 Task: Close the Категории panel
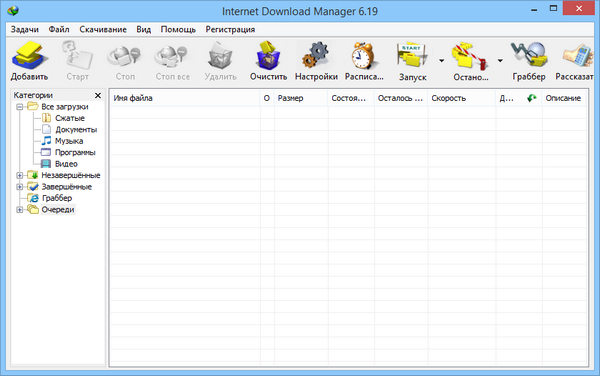click(98, 95)
